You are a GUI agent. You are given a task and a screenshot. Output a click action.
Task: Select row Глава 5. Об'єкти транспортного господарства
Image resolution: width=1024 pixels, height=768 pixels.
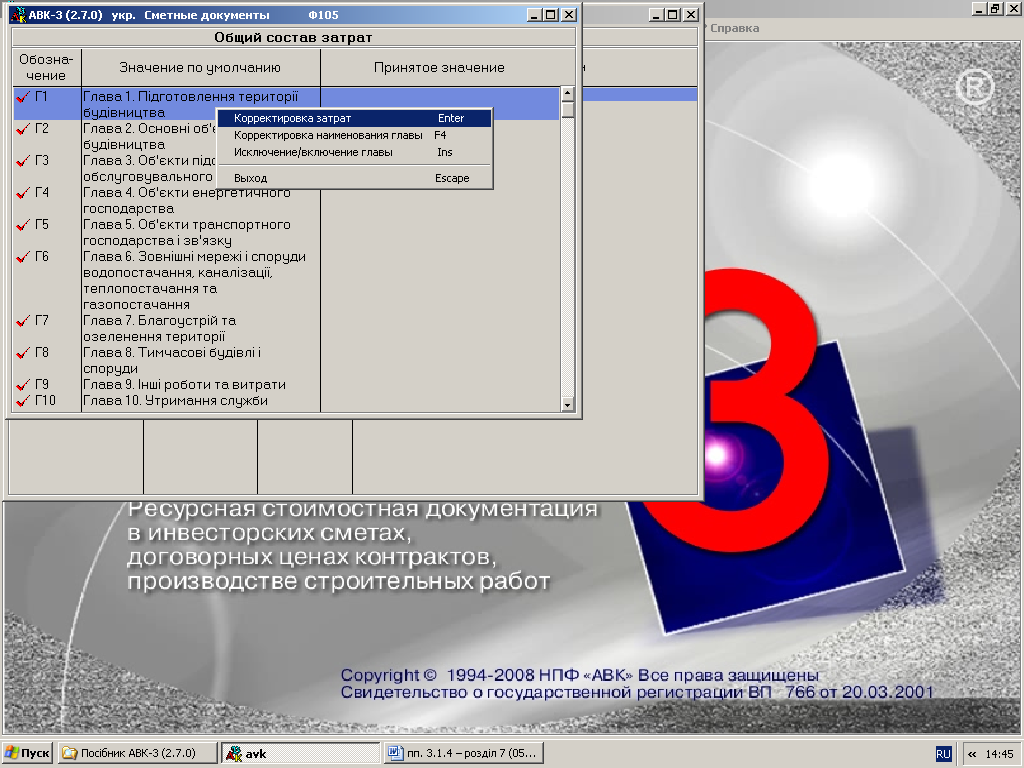tap(286, 232)
